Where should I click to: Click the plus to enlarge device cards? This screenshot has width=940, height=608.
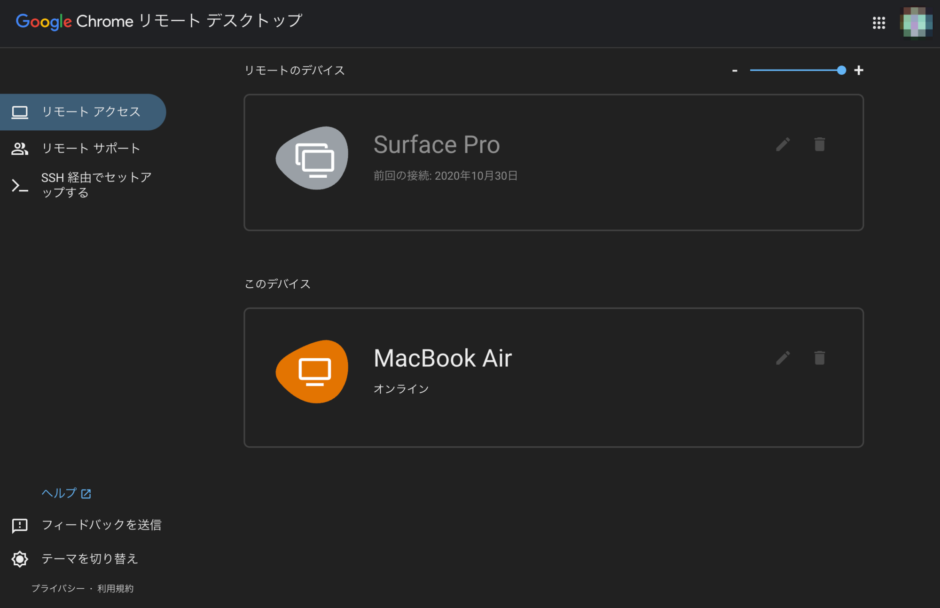pos(858,70)
